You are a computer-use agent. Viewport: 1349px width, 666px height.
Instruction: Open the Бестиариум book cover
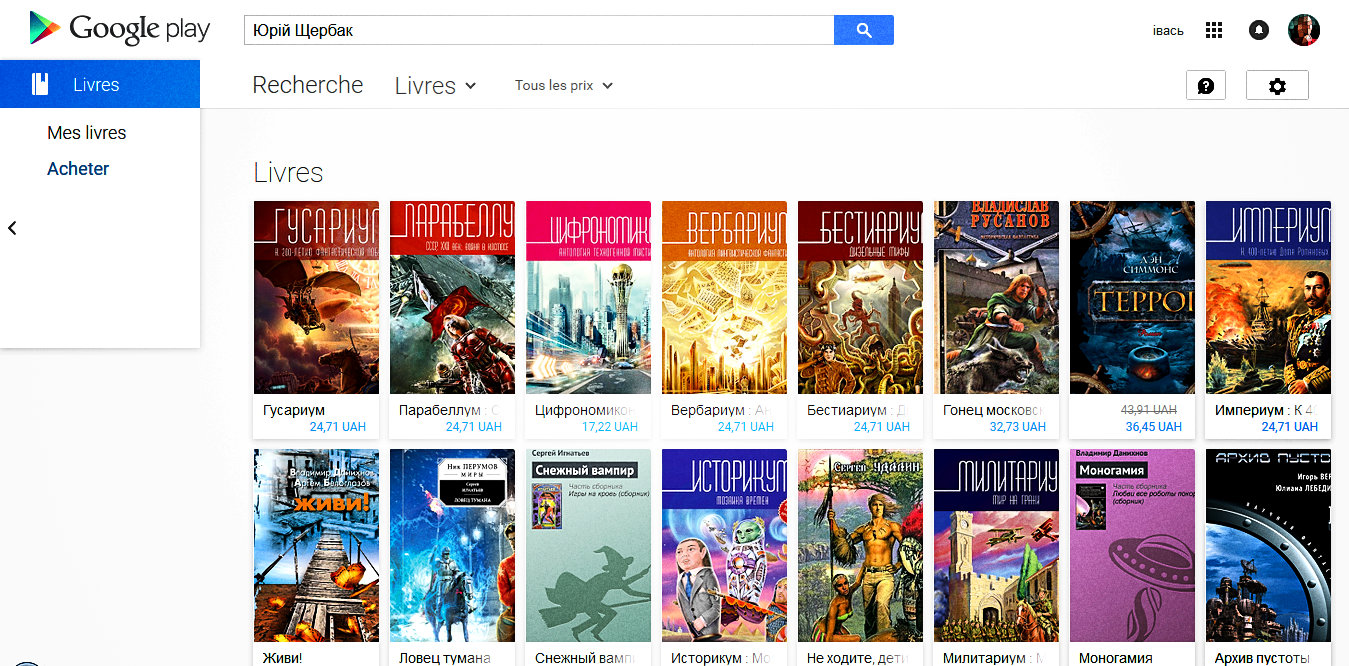860,297
